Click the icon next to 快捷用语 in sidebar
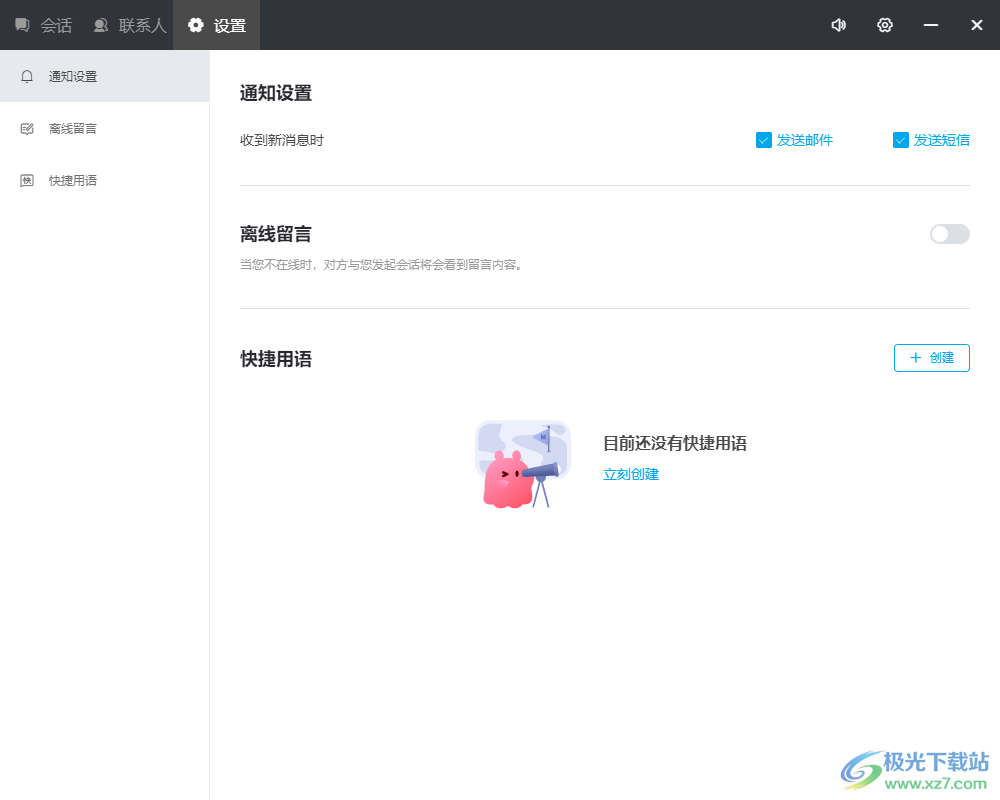The width and height of the screenshot is (1000, 800). click(26, 180)
